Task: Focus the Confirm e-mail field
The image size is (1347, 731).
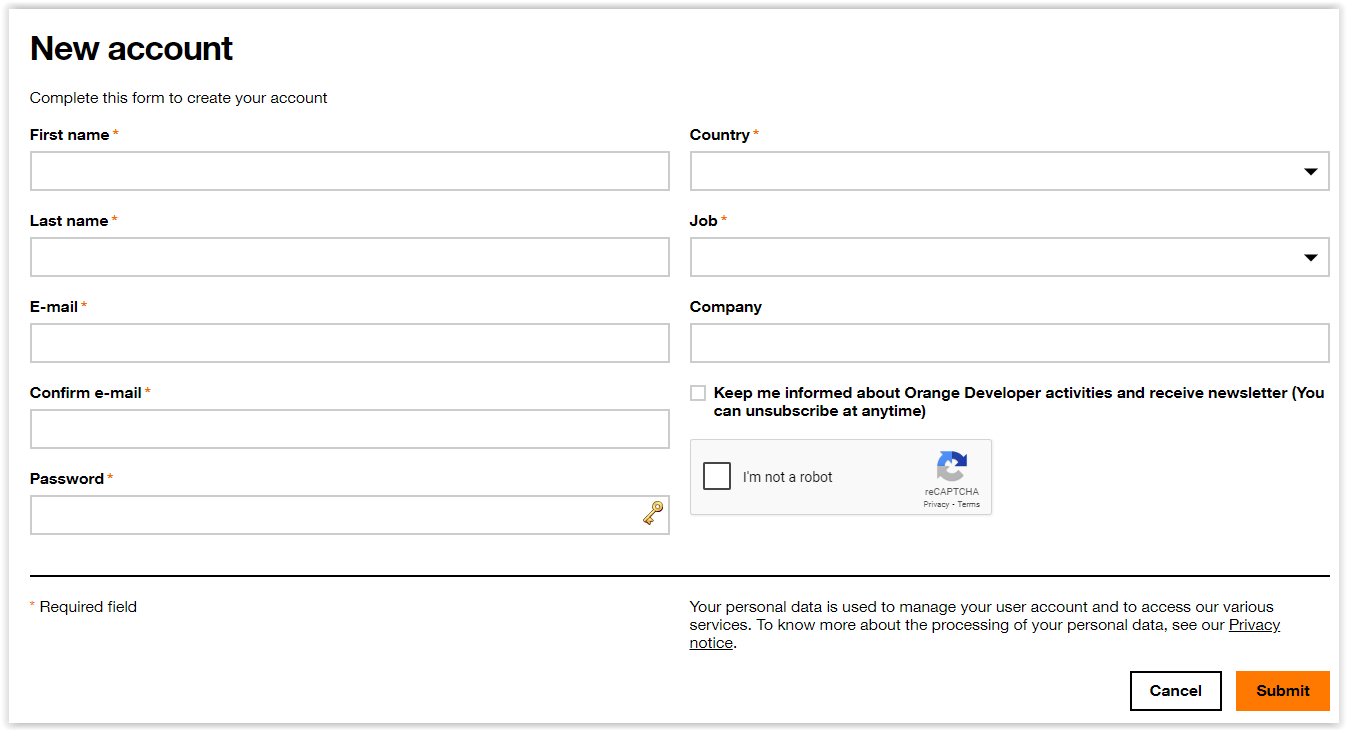Action: pos(349,430)
